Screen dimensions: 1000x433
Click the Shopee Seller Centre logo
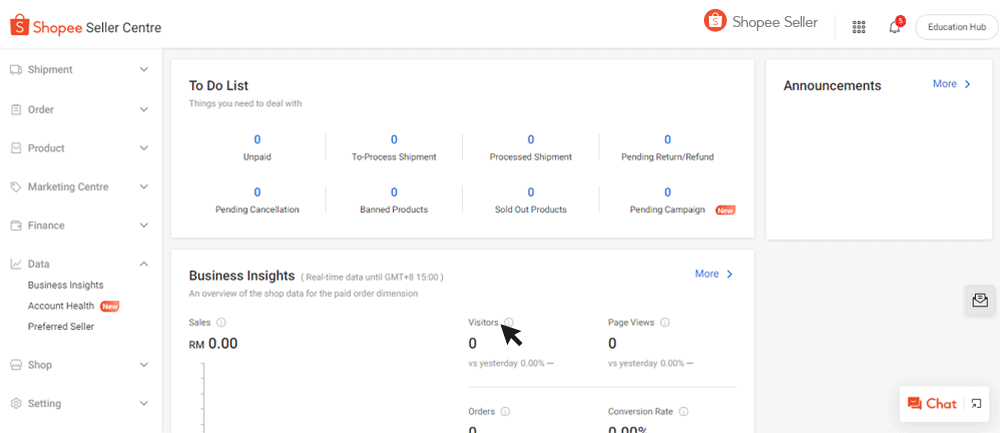click(86, 27)
